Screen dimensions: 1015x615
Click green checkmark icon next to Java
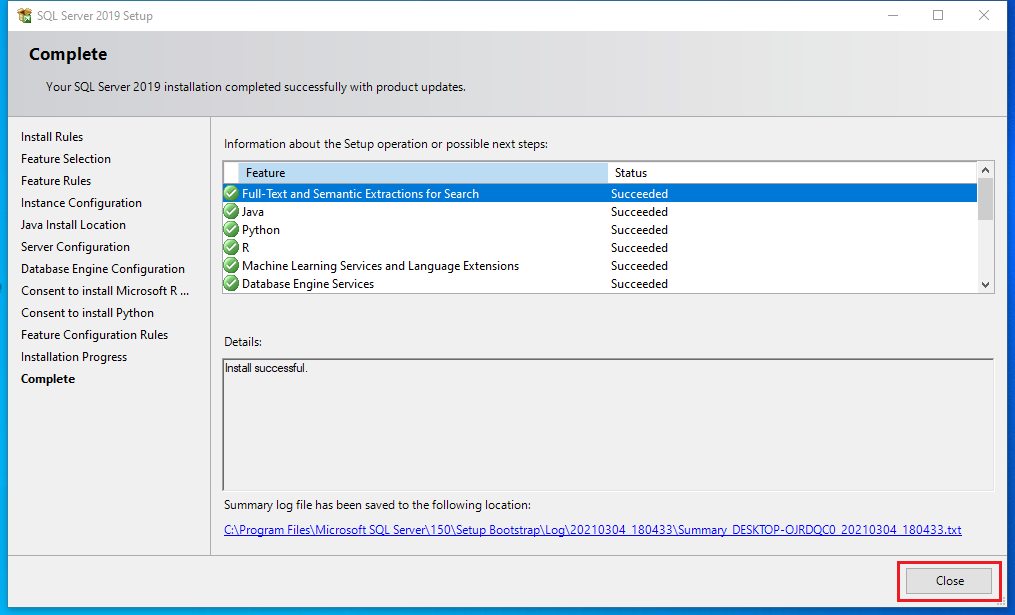pos(231,212)
